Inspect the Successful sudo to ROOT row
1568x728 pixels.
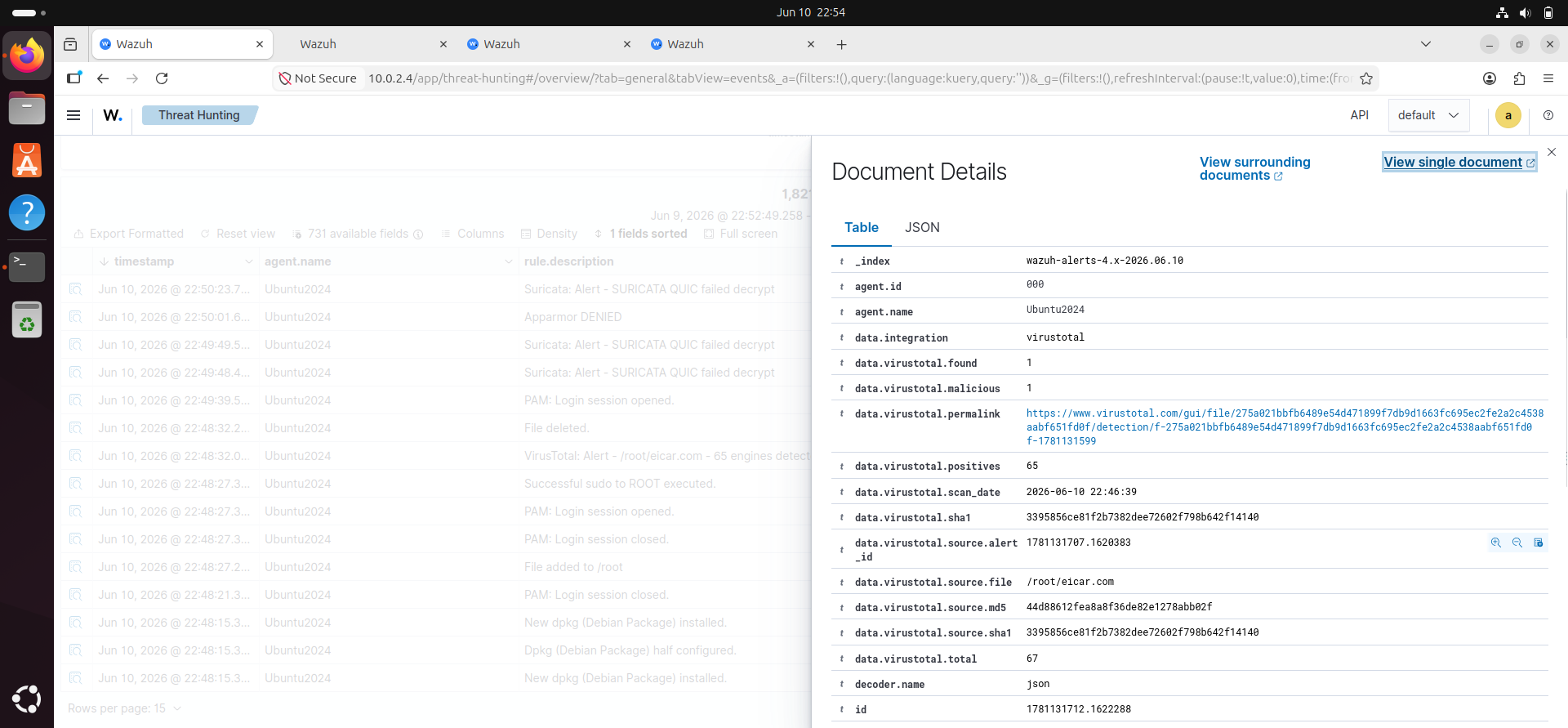coord(76,484)
